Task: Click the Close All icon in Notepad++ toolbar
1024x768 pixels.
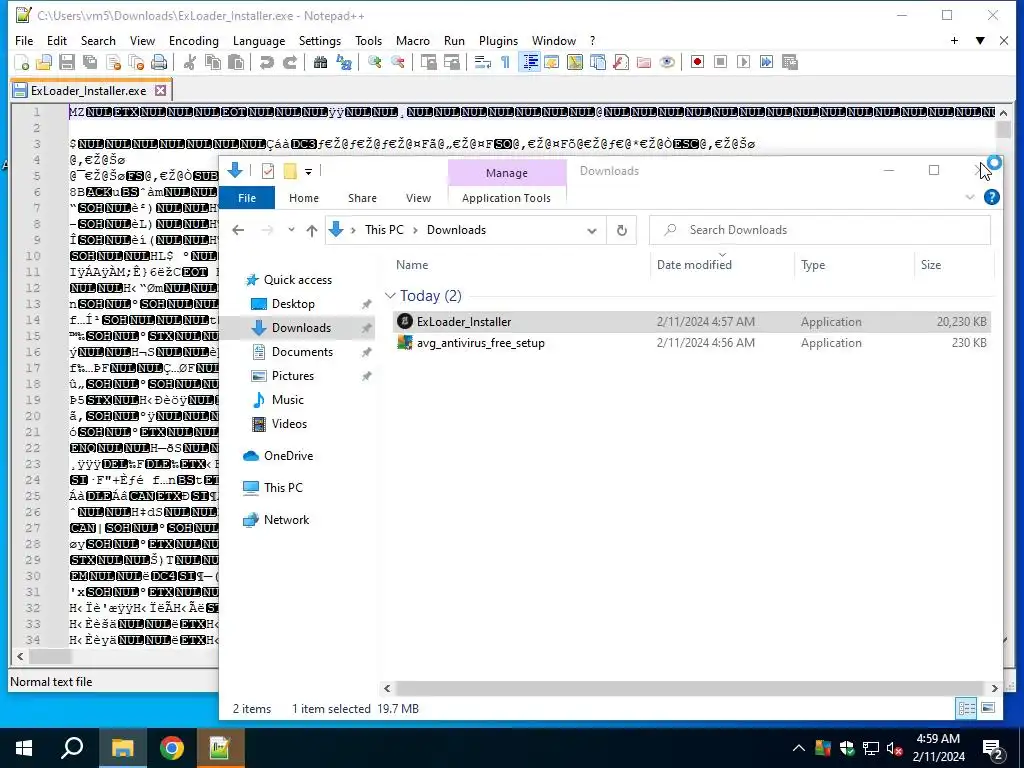Action: [x=136, y=63]
